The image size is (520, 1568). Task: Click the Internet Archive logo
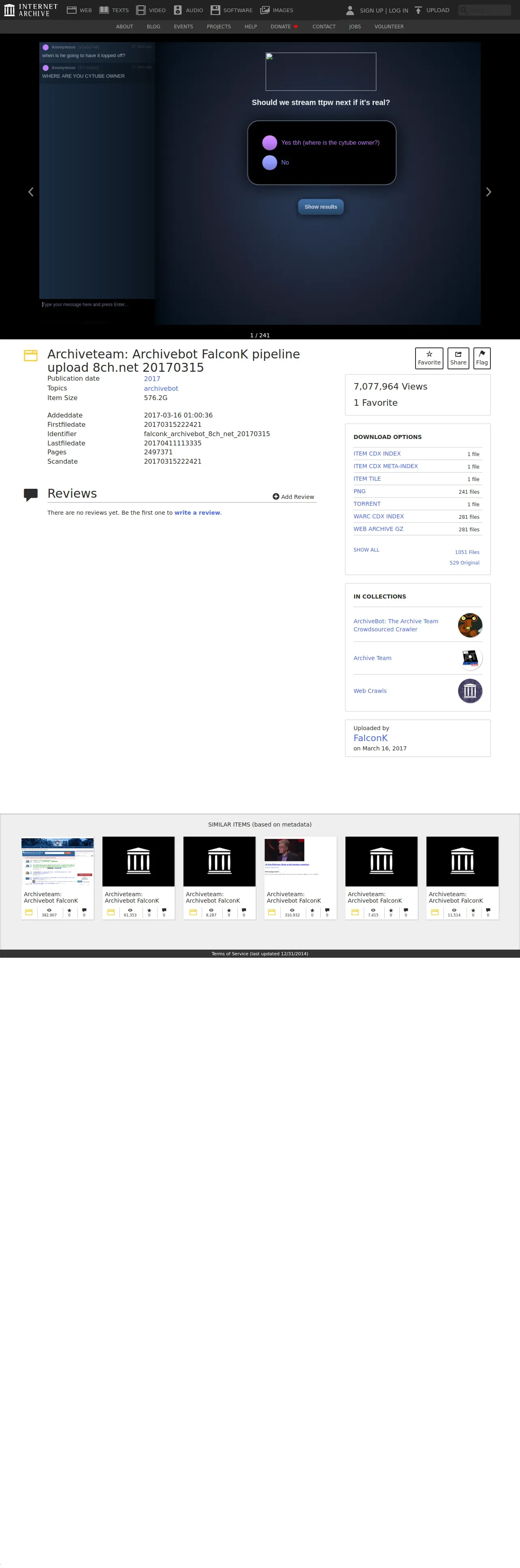(30, 10)
